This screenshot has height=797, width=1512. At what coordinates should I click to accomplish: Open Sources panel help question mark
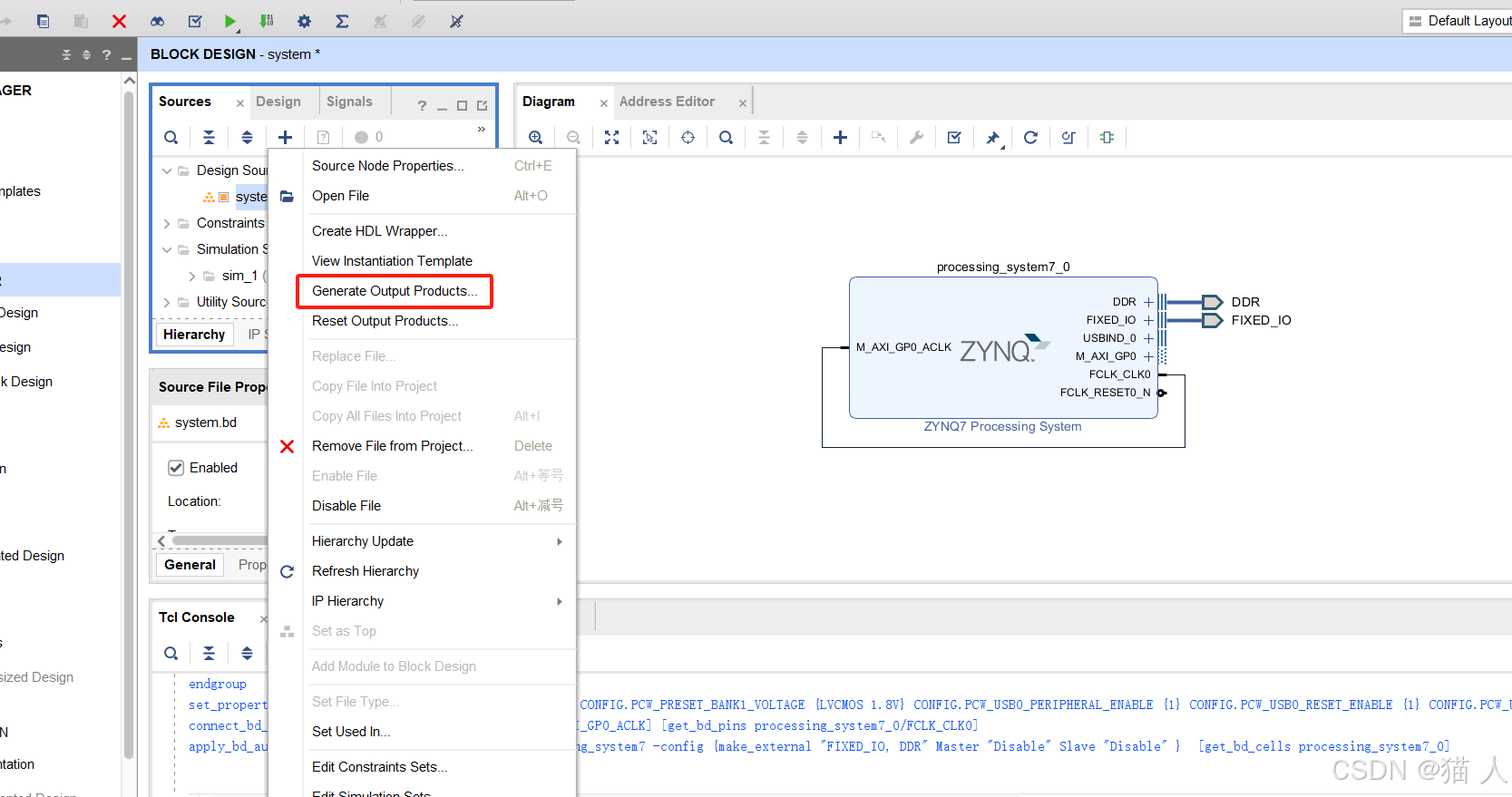422,105
